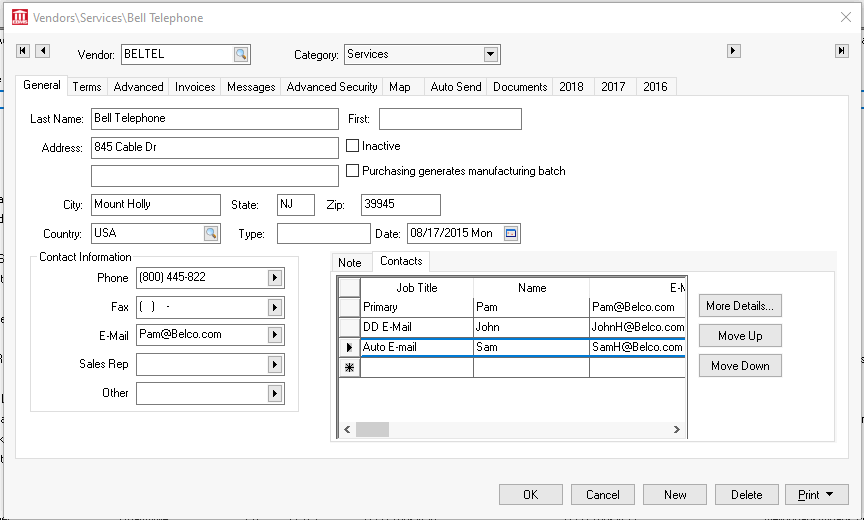Click the New button

pos(675,495)
